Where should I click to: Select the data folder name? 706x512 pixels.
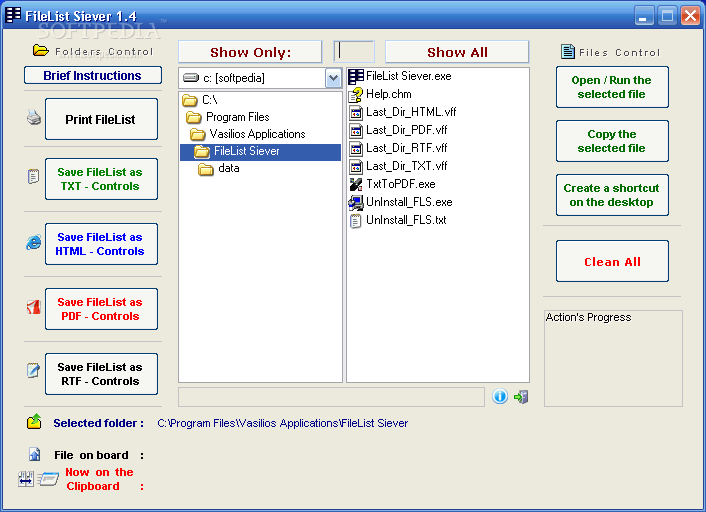tap(229, 168)
